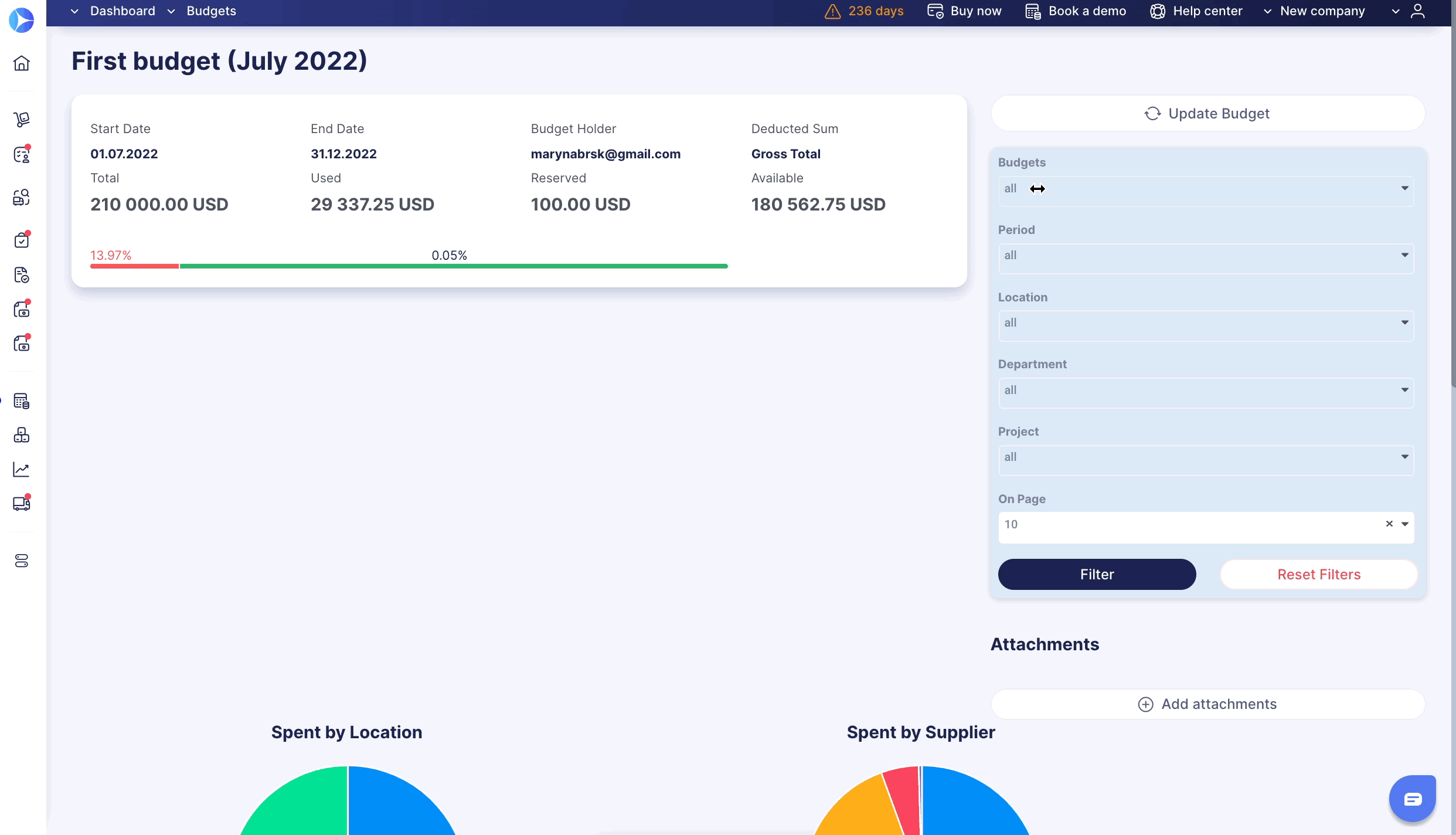The width and height of the screenshot is (1456, 835).
Task: Click the Precoro logo icon
Action: (x=22, y=20)
